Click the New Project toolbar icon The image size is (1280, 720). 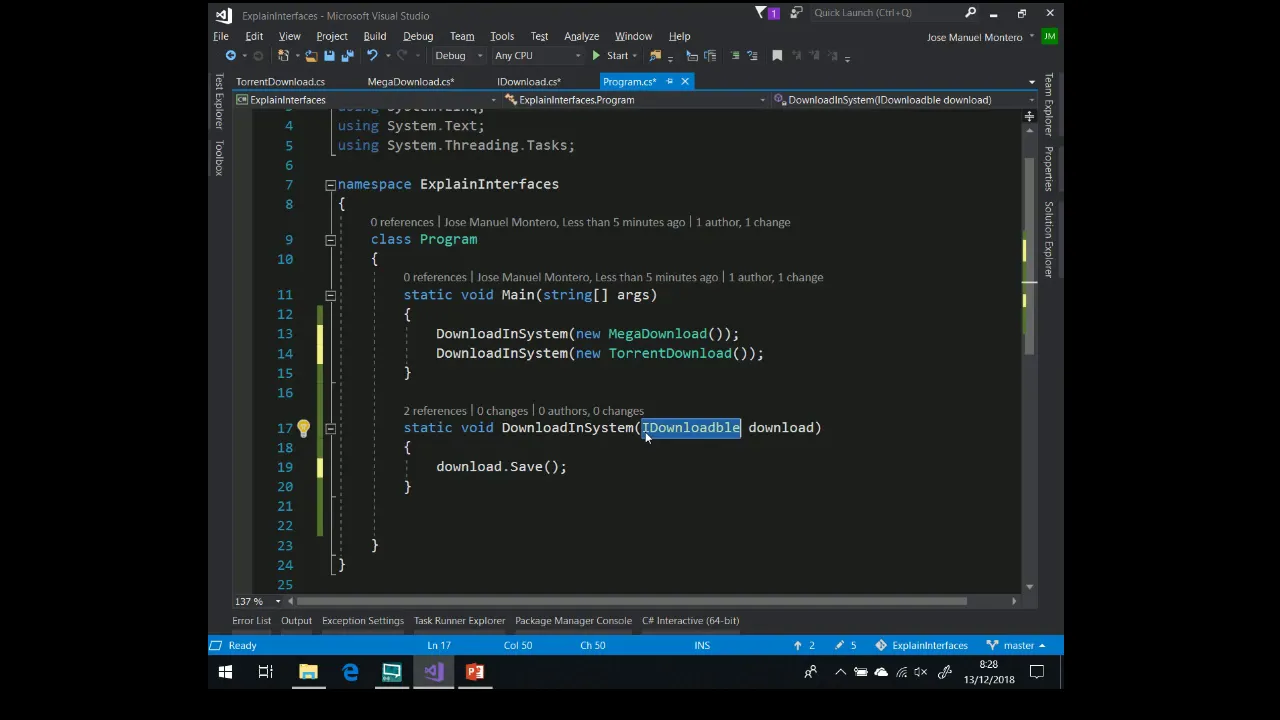[283, 55]
